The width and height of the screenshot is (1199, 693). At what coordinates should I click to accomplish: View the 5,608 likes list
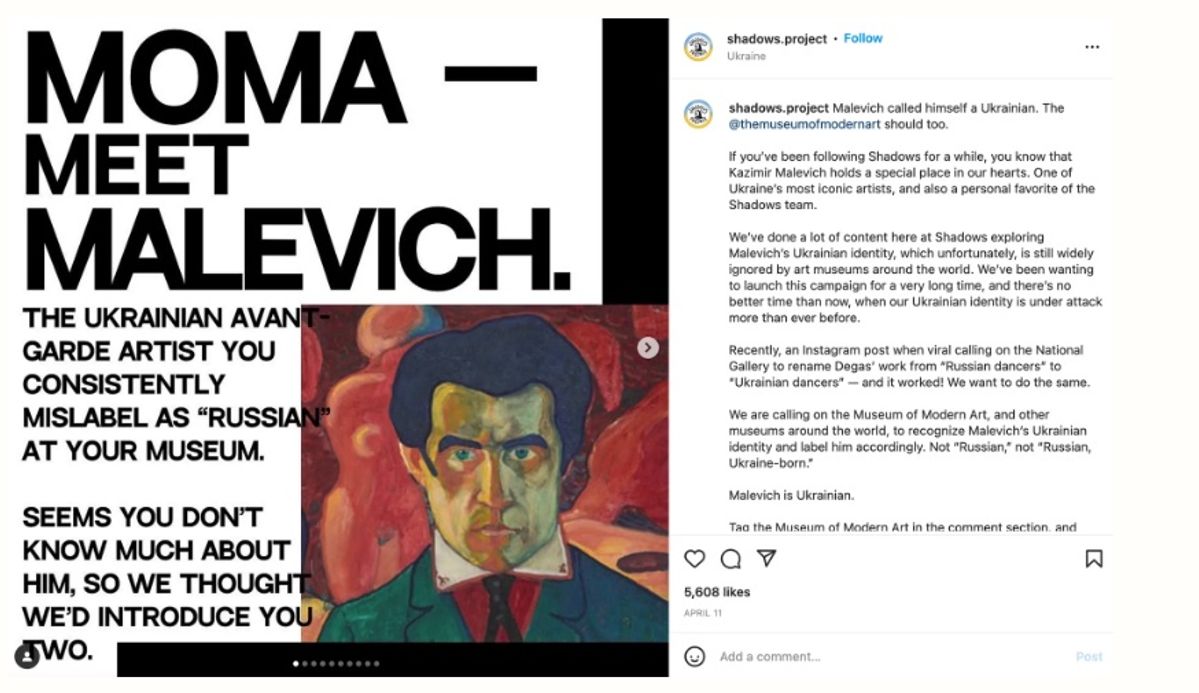point(716,592)
